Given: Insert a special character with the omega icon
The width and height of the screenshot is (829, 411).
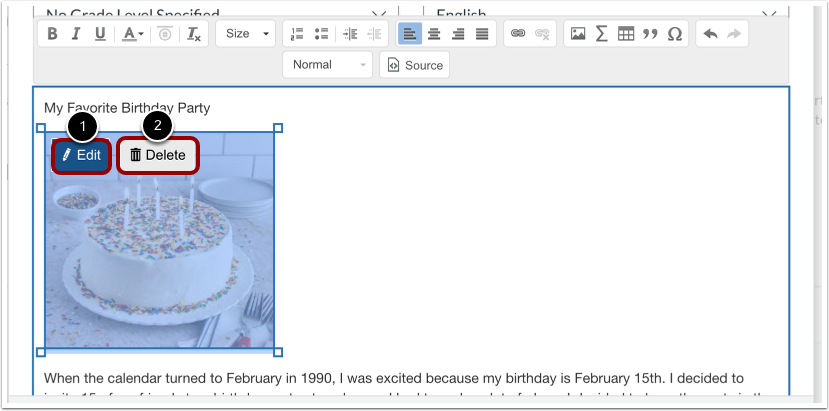Looking at the screenshot, I should (x=675, y=34).
